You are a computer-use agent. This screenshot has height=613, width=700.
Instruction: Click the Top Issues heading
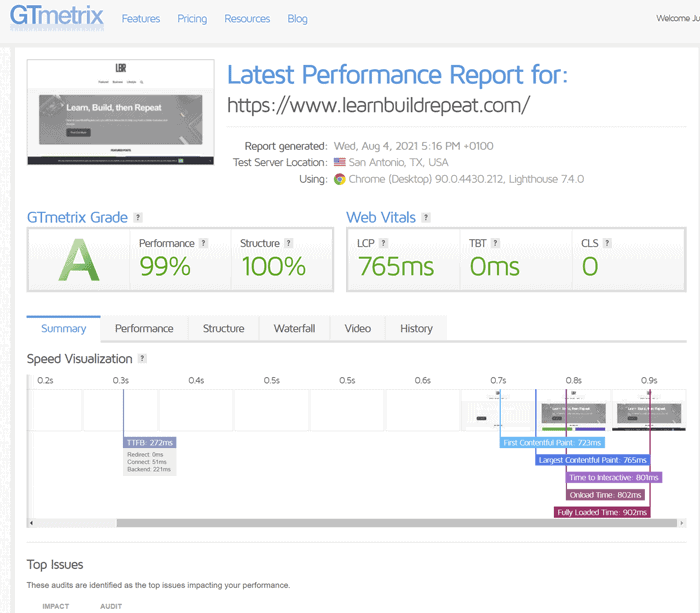pyautogui.click(x=55, y=565)
